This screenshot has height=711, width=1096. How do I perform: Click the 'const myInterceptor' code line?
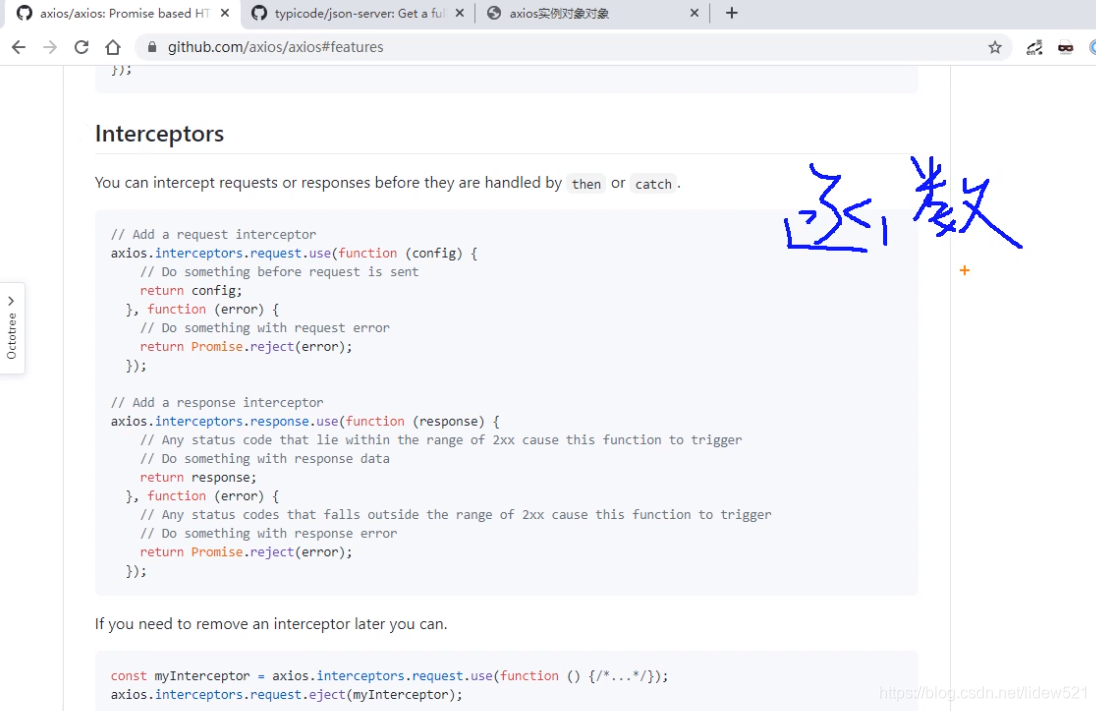pos(389,676)
